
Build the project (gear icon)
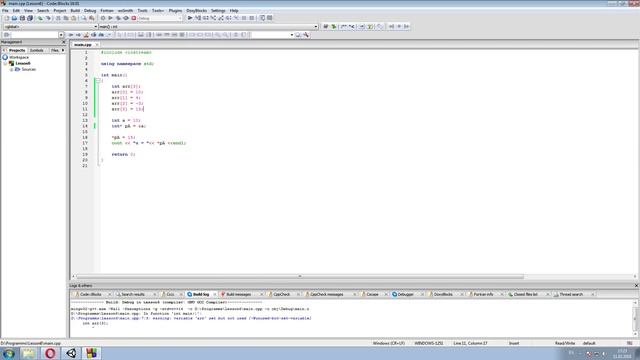pyautogui.click(x=103, y=18)
